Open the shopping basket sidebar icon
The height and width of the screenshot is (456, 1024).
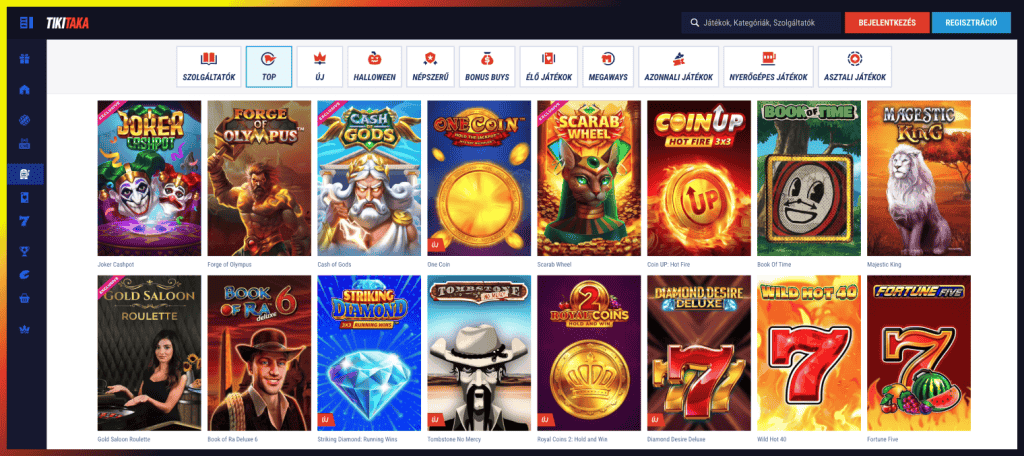[x=25, y=299]
